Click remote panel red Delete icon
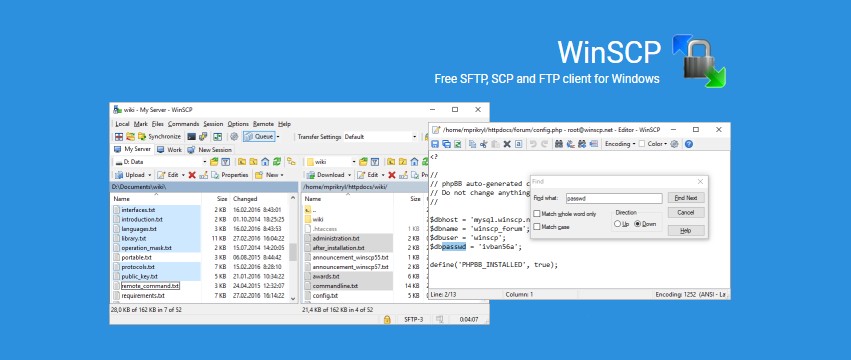851x360 pixels. [x=392, y=175]
